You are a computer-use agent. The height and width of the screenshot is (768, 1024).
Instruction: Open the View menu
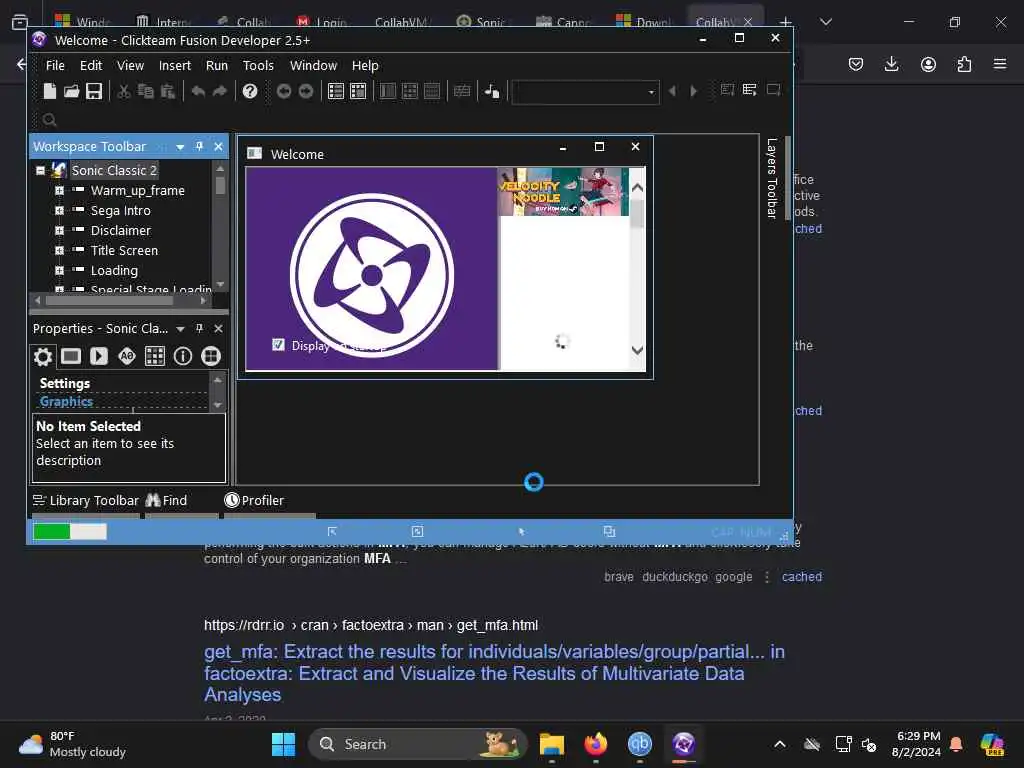click(x=130, y=65)
